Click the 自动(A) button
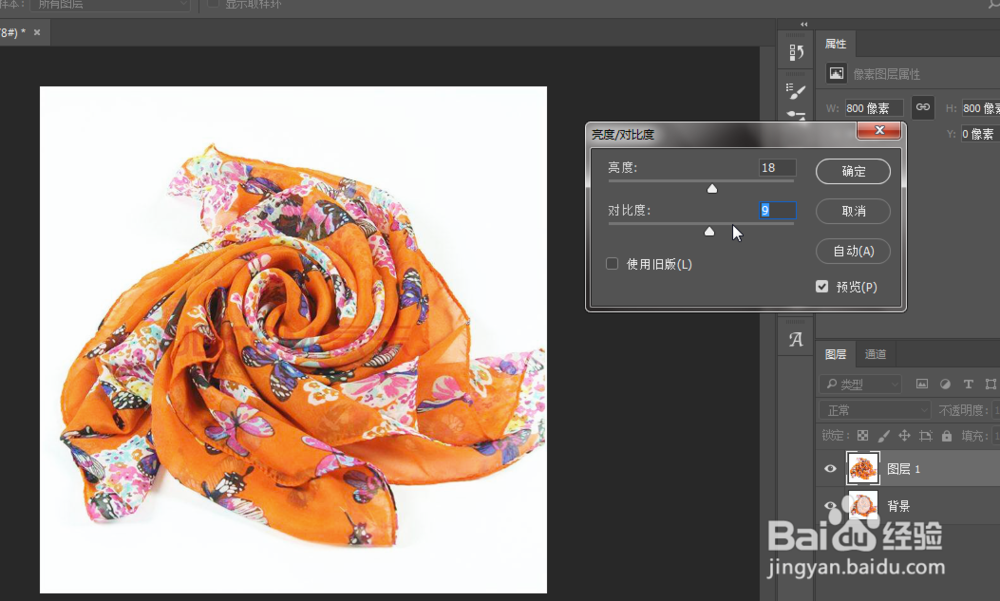Screen dimensions: 1000x601 [x=853, y=251]
